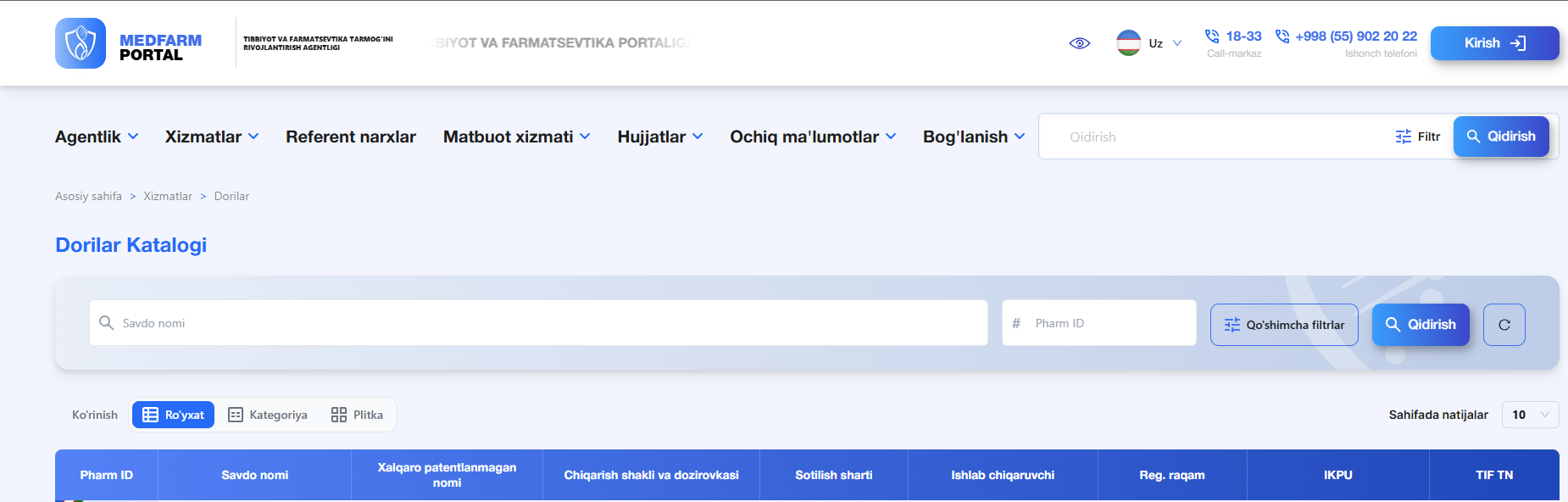Open Qo'shimcha filtrlar additional filters
This screenshot has height=502, width=1568.
(1284, 325)
